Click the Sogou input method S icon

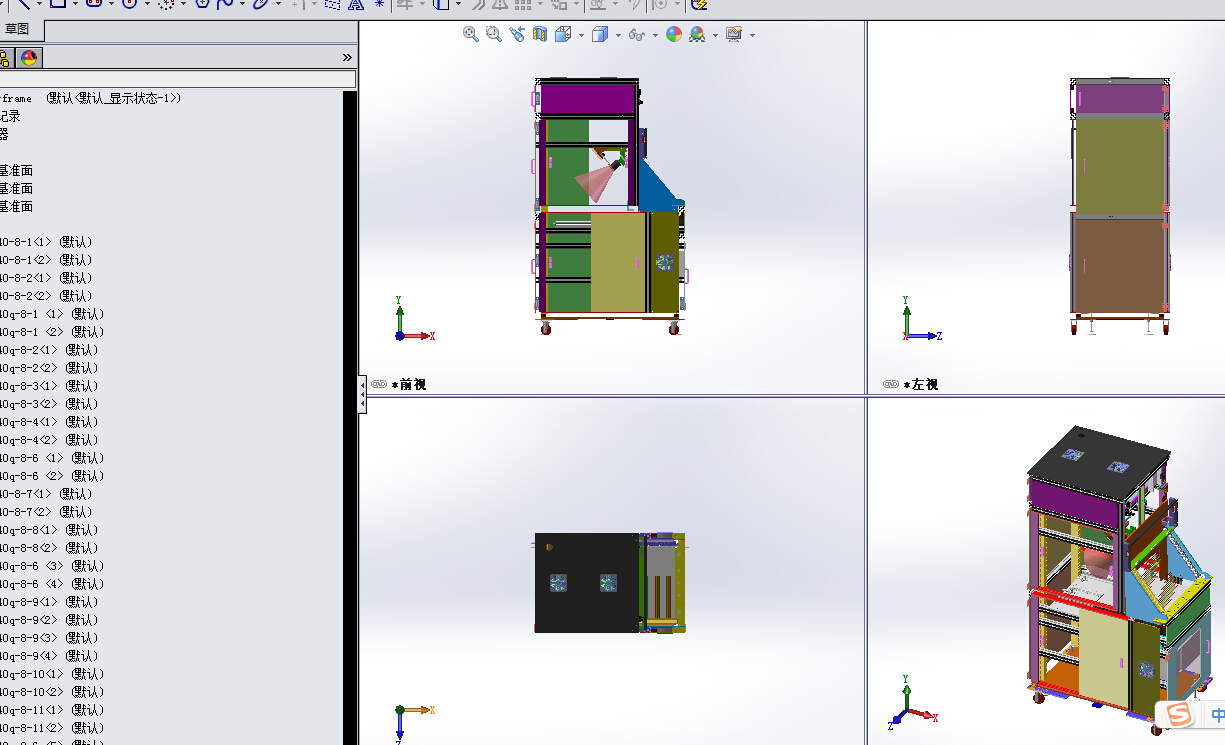1180,715
